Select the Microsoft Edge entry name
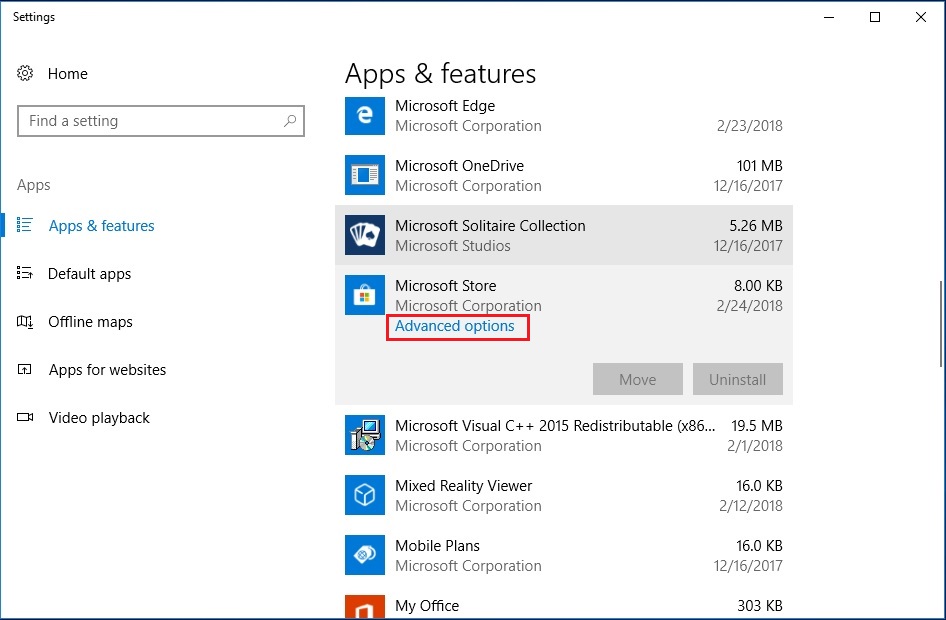Viewport: 946px width, 620px height. [445, 106]
